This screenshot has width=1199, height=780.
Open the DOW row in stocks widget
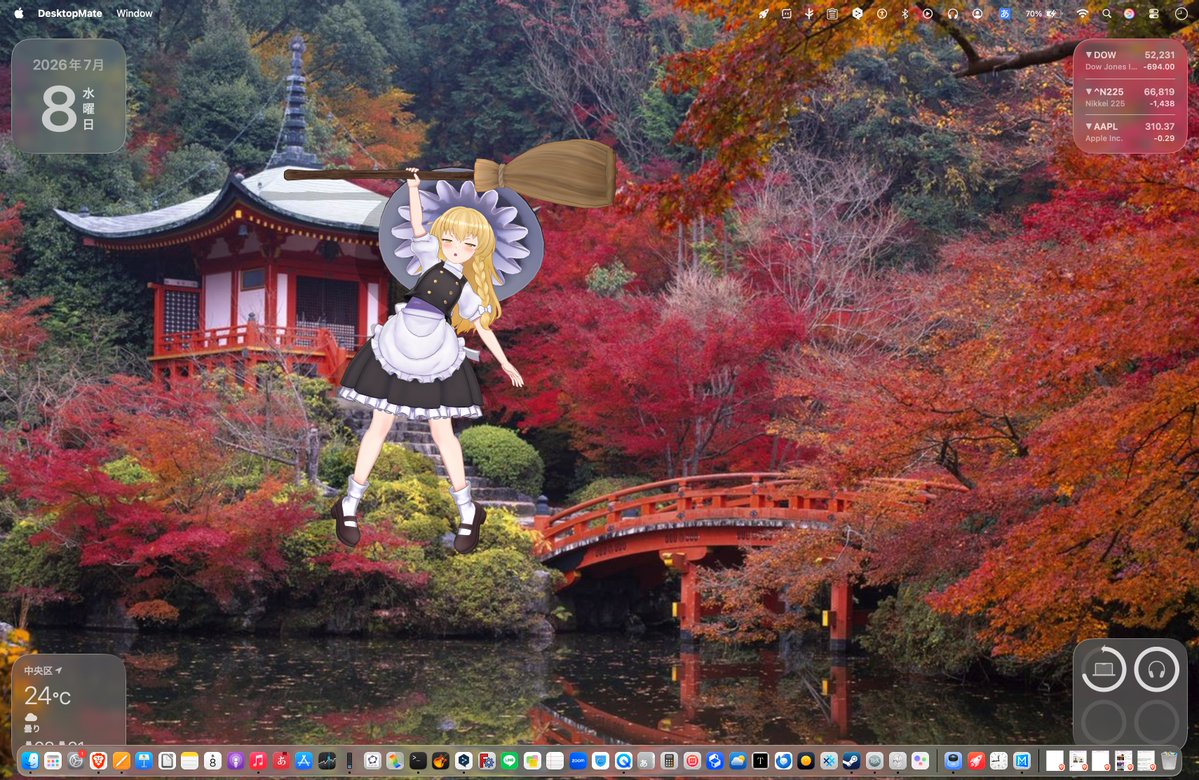(x=1130, y=60)
